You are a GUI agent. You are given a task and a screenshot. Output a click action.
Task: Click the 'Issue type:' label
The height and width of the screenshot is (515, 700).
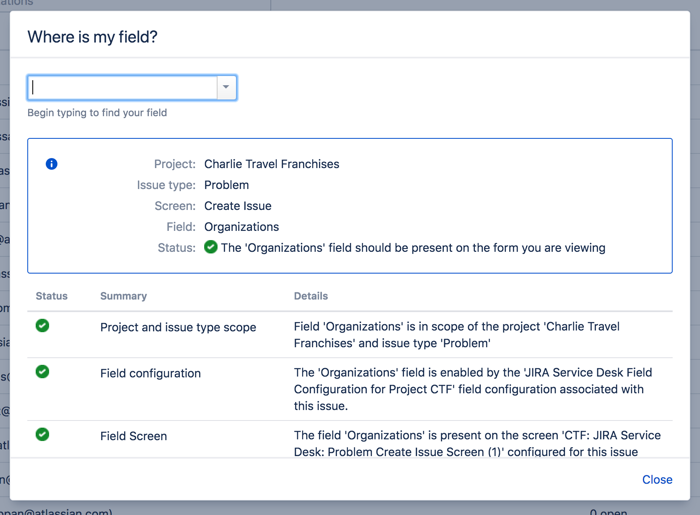tap(166, 185)
